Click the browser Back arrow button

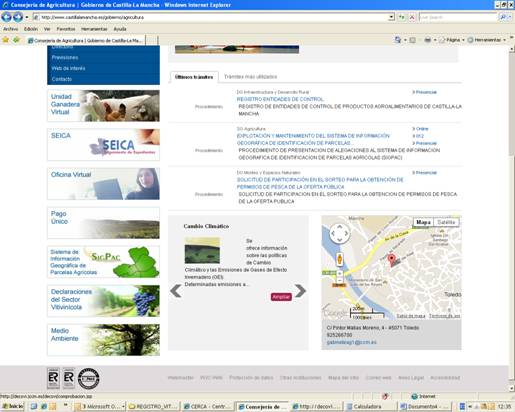click(7, 17)
